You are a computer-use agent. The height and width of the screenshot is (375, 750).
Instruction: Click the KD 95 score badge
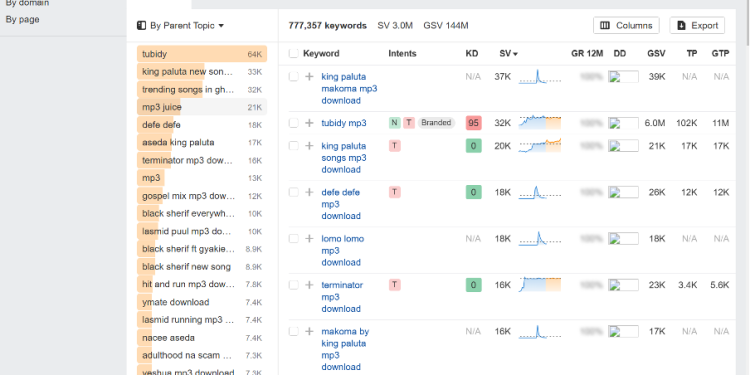point(474,123)
